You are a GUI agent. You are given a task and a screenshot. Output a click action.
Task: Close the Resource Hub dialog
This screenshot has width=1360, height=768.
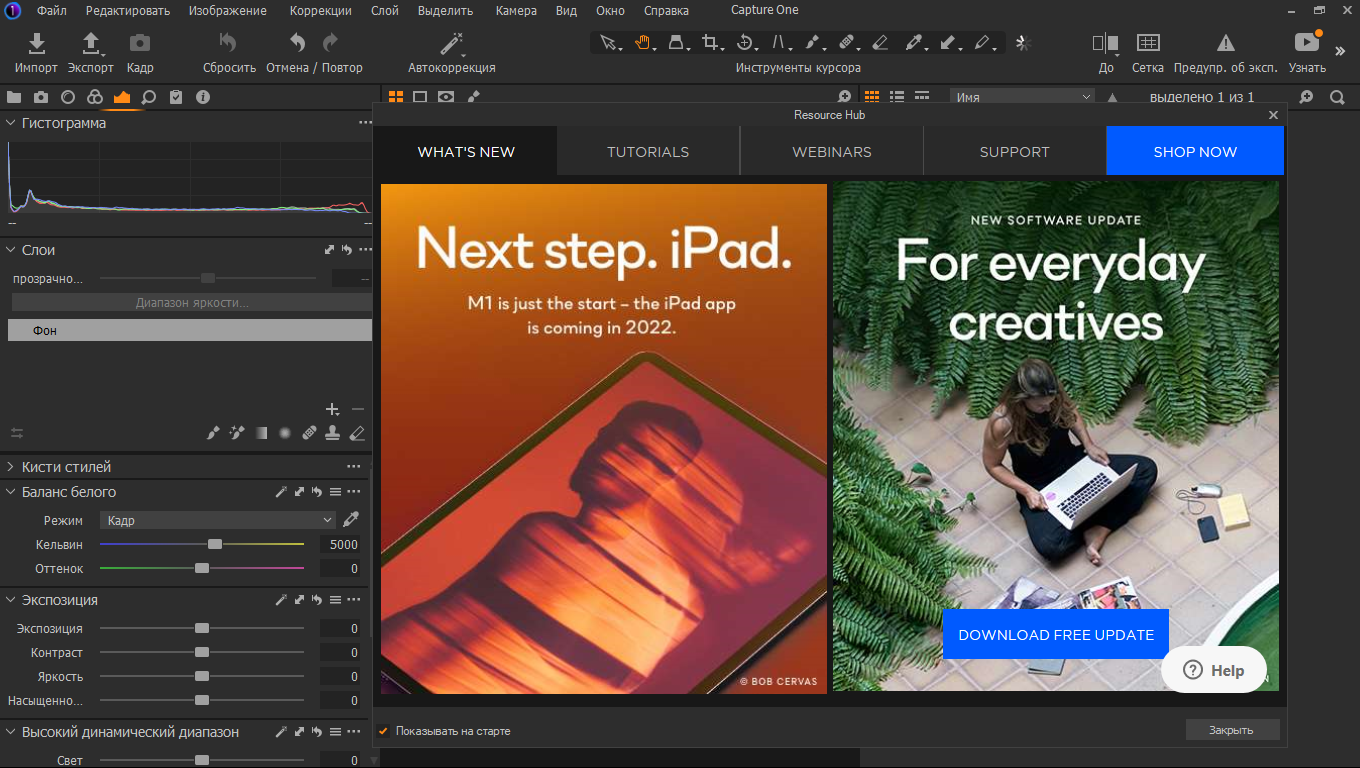[1273, 115]
